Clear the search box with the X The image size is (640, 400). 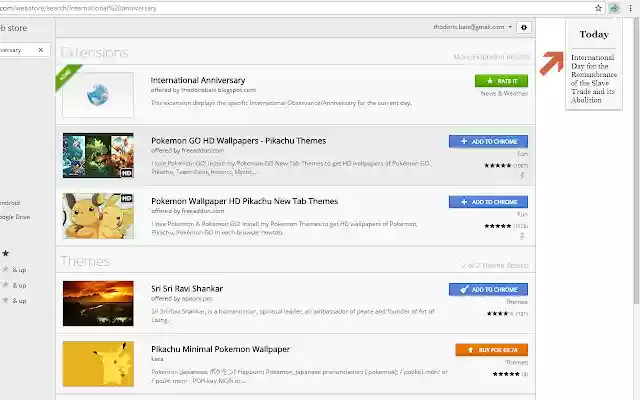coord(41,50)
